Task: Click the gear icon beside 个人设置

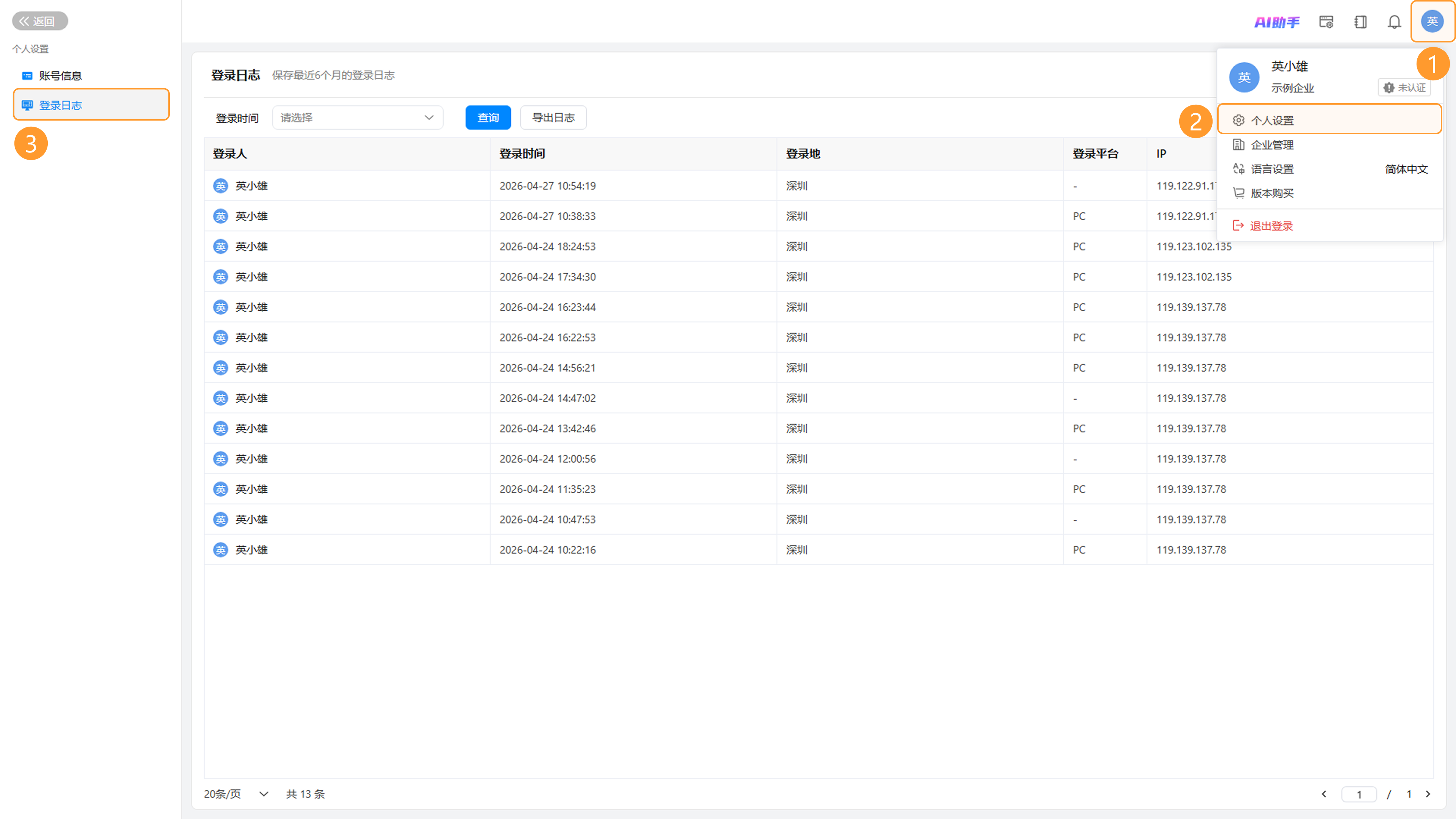Action: [1238, 121]
